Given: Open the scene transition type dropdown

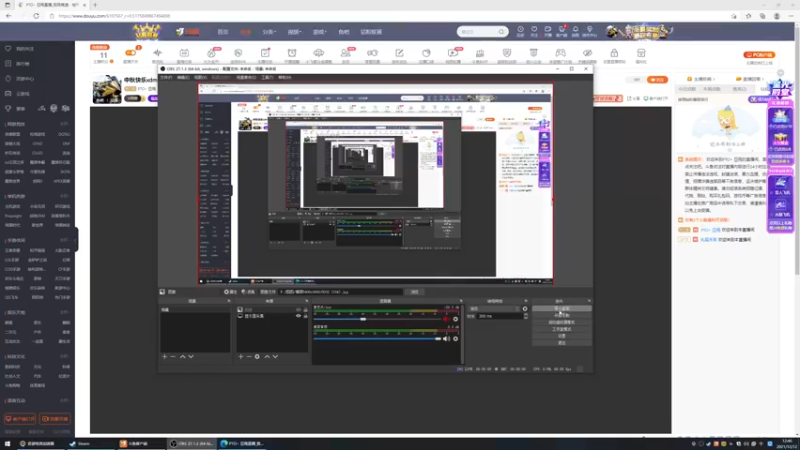Looking at the screenshot, I should (x=494, y=309).
